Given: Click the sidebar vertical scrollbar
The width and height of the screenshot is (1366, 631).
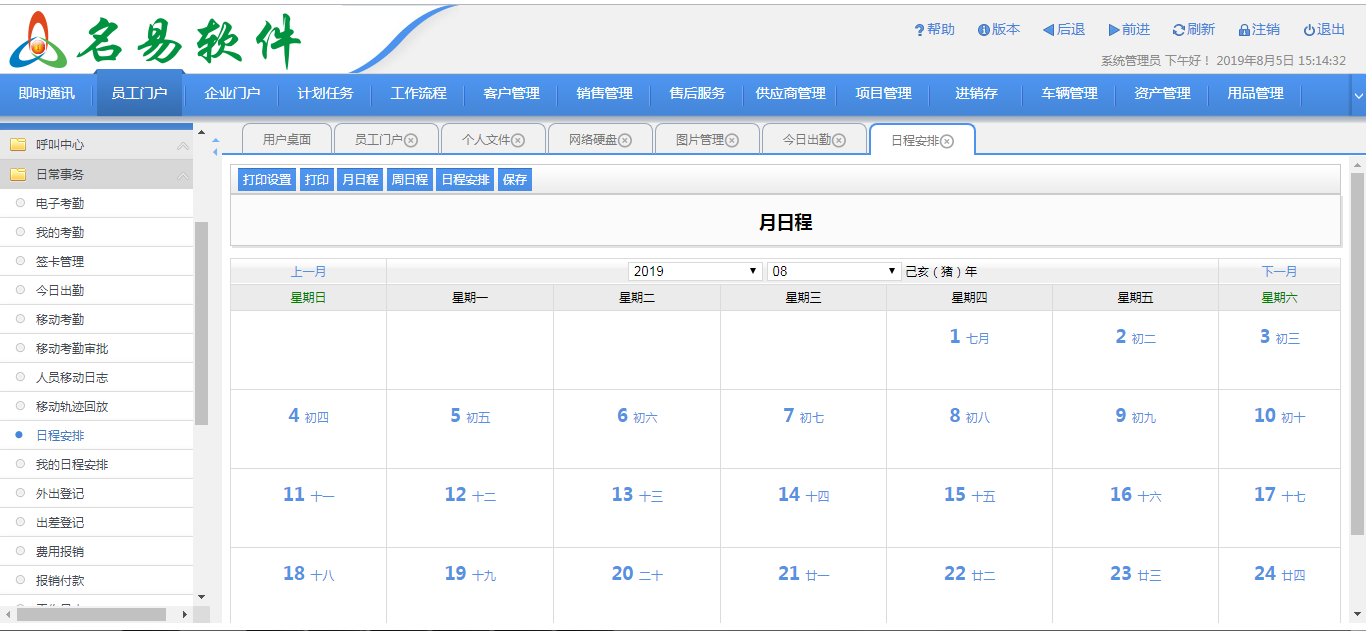Looking at the screenshot, I should click(x=201, y=320).
